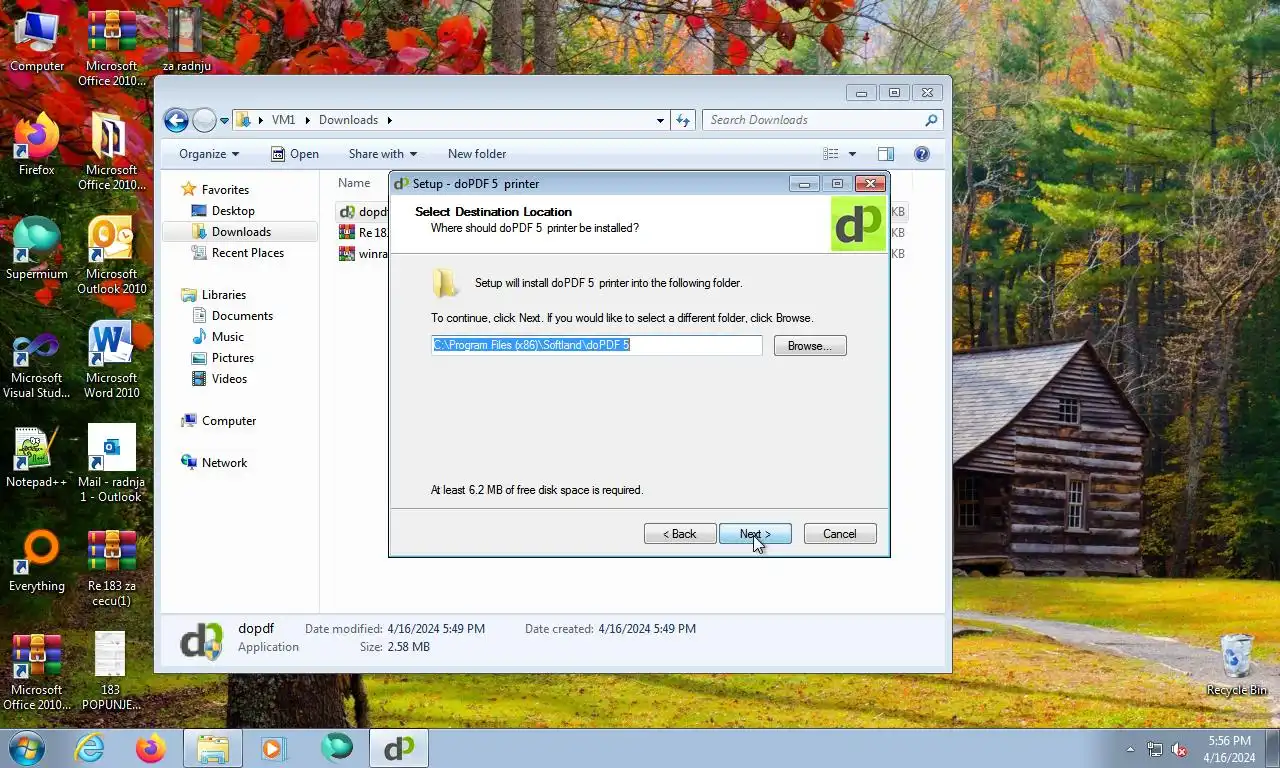Open the Pictures library
The image size is (1280, 768).
click(232, 358)
